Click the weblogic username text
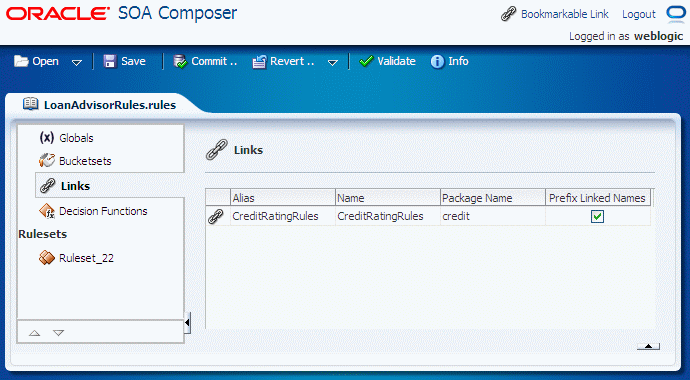Screen dimensions: 690x380 coord(658,36)
